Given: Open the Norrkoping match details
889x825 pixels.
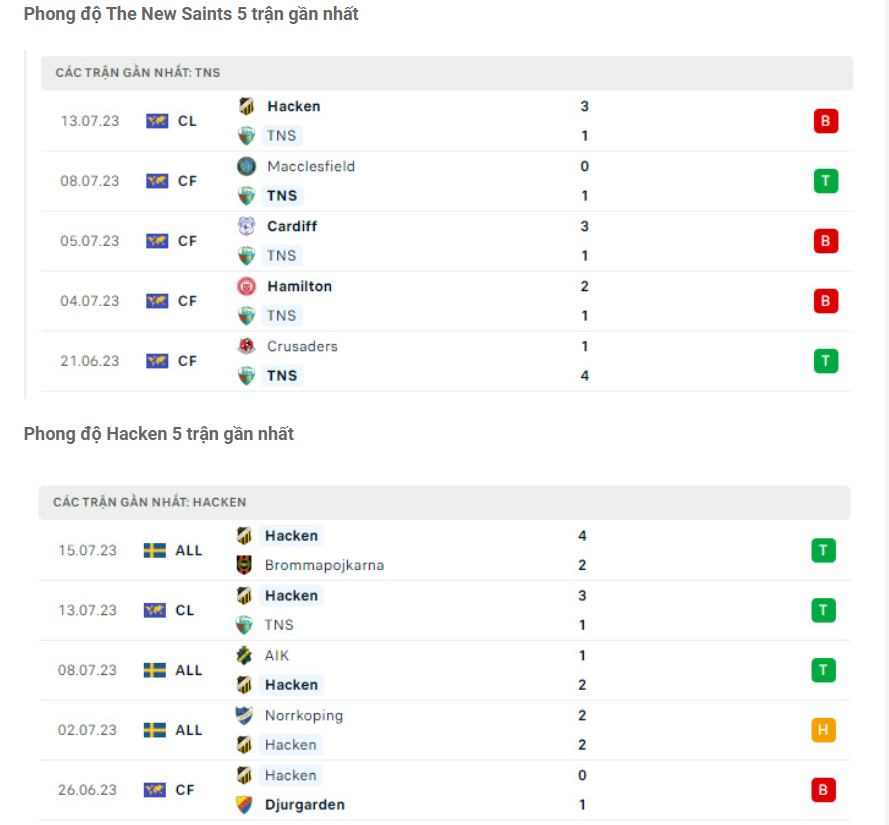Looking at the screenshot, I should 305,715.
